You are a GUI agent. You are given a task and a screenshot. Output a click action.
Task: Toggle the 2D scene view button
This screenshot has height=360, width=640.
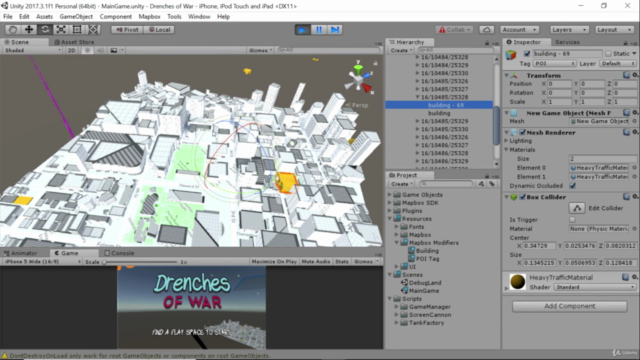coord(71,50)
